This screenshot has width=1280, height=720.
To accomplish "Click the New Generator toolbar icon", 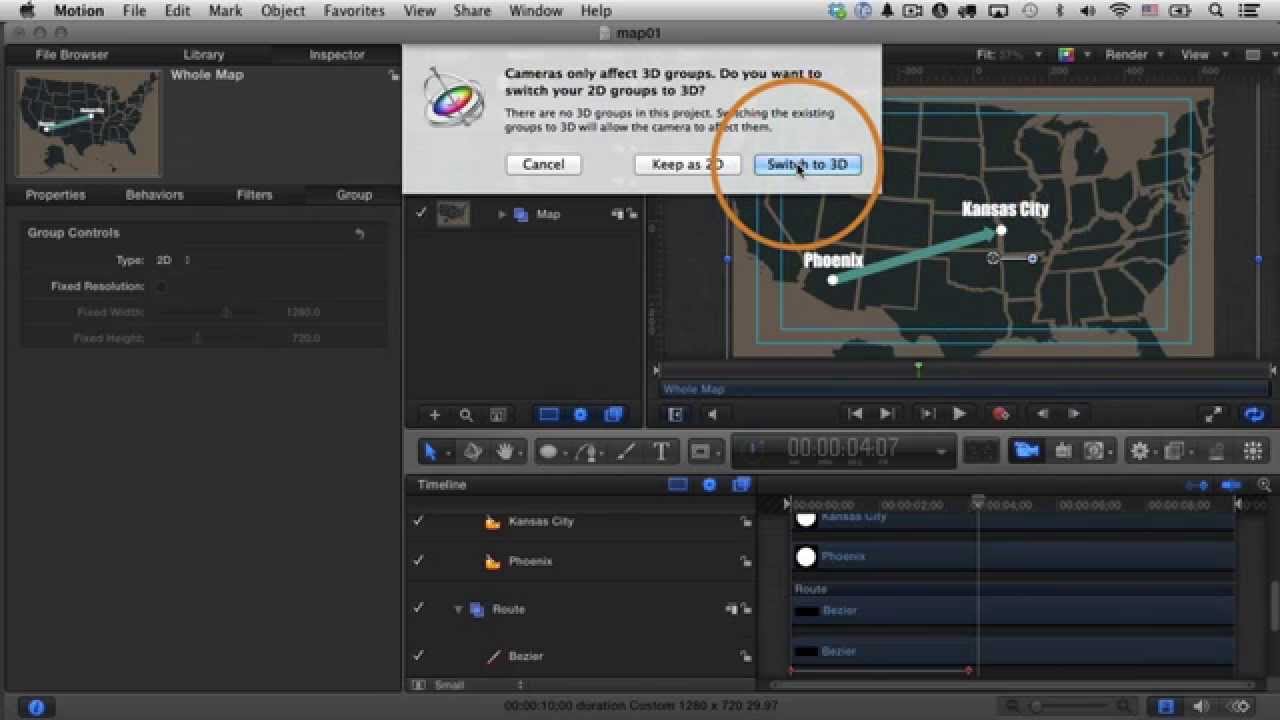I will (x=1095, y=451).
